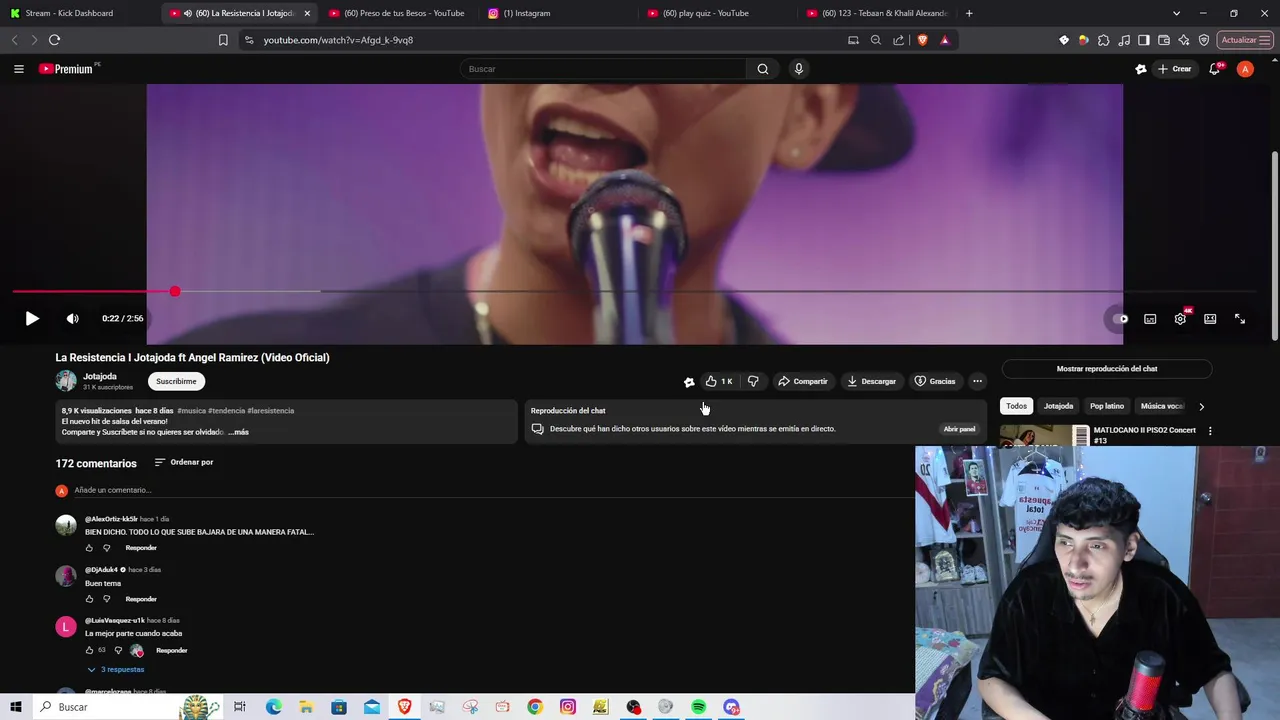Enter fullscreen mode
The image size is (1280, 720).
(x=1240, y=318)
